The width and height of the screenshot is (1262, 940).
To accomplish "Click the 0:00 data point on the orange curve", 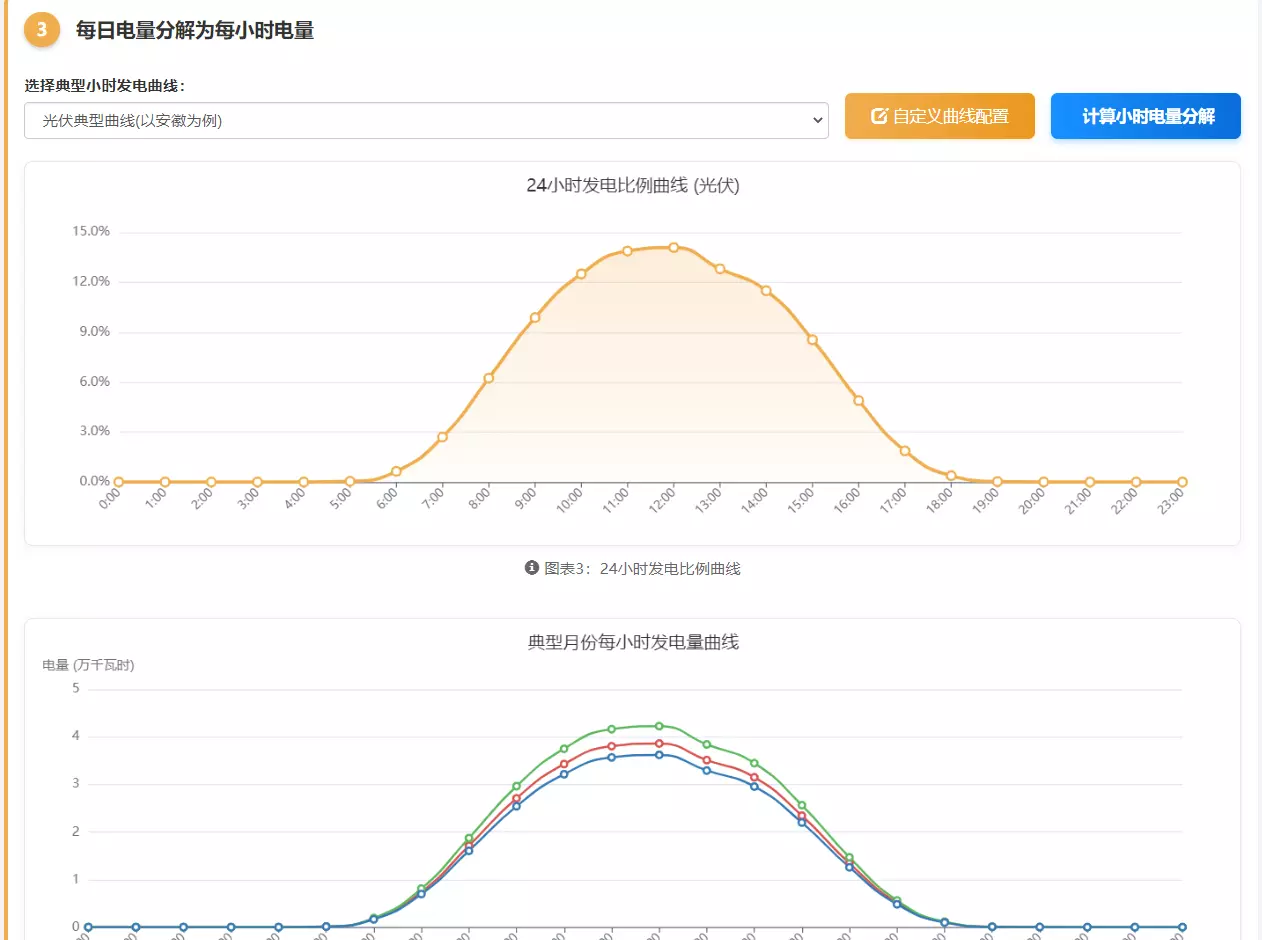I will coord(119,482).
